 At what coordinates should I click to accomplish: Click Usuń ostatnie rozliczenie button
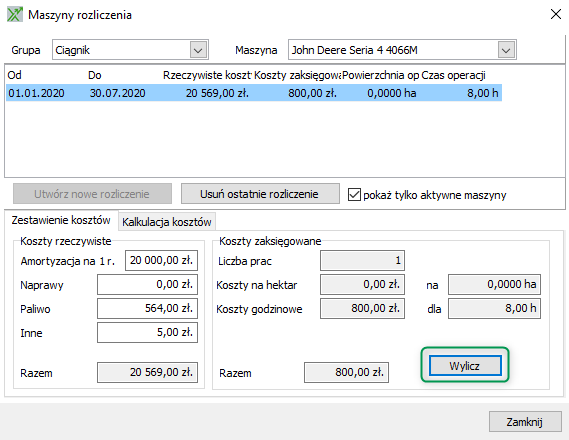coord(260,194)
